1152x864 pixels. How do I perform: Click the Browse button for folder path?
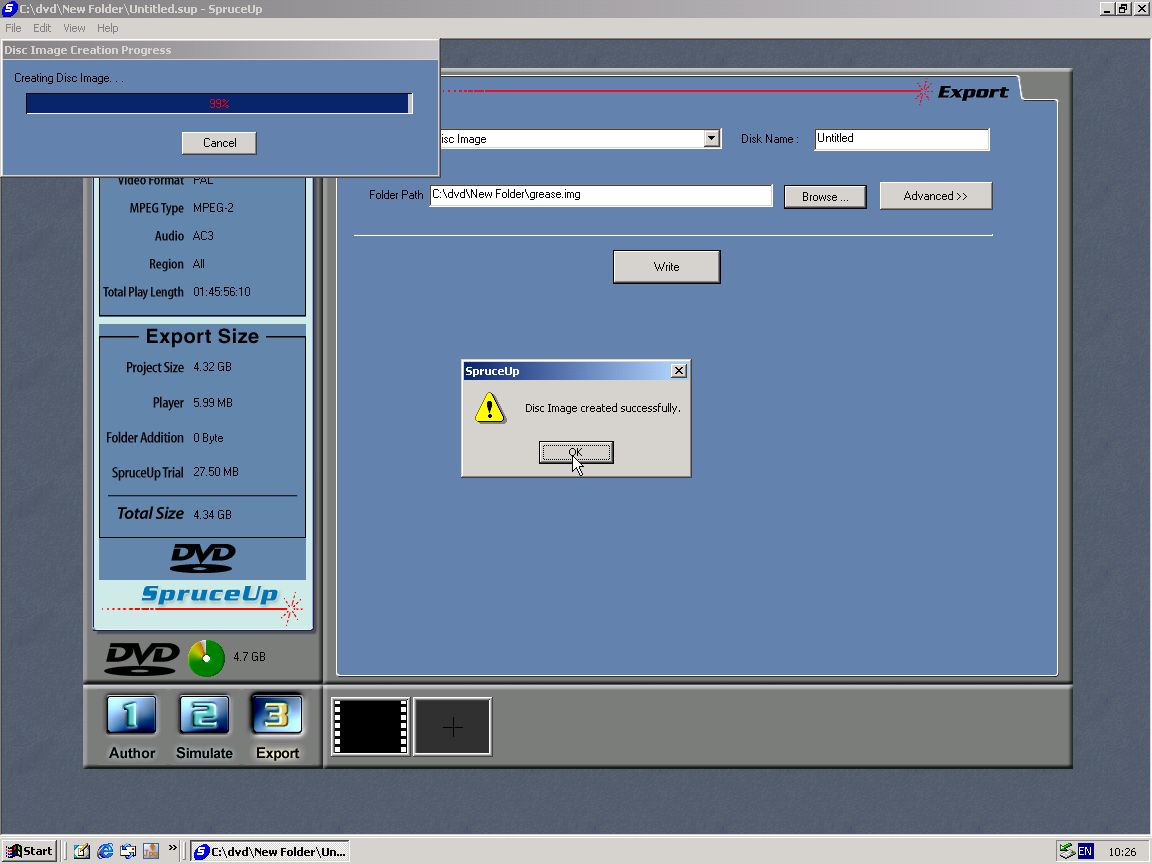(x=825, y=197)
